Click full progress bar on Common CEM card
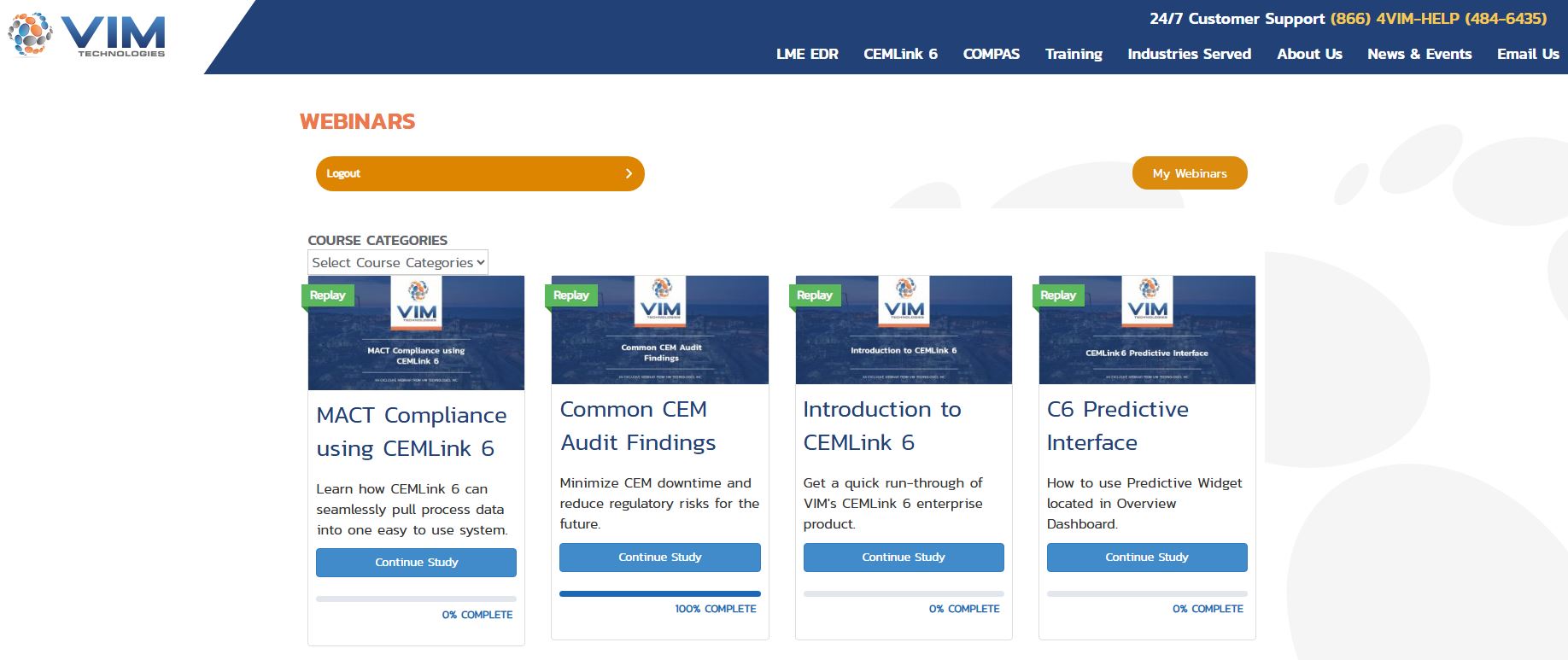Viewport: 1568px width, 660px height. pyautogui.click(x=659, y=593)
